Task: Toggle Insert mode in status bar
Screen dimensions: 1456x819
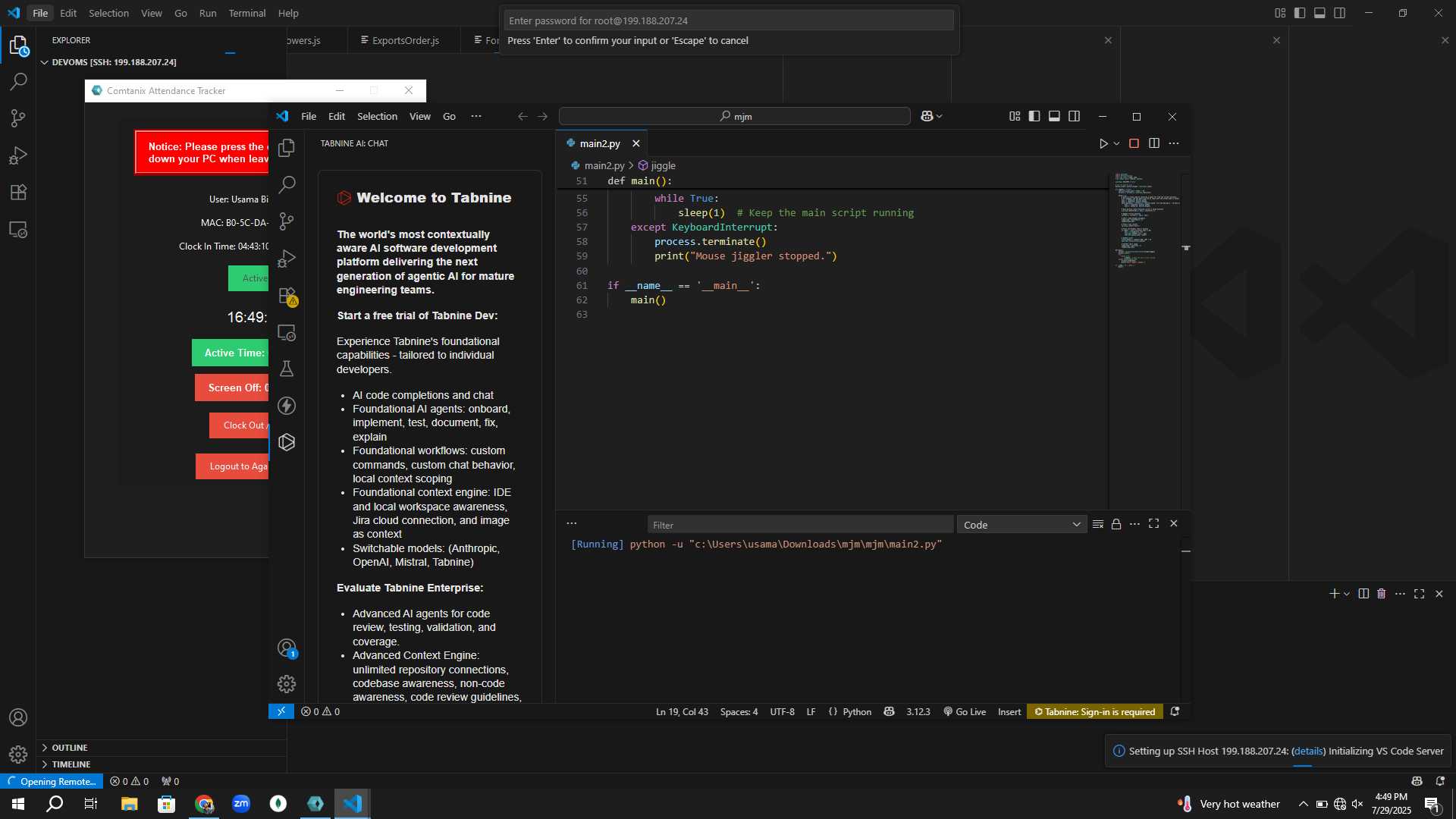Action: [1009, 712]
